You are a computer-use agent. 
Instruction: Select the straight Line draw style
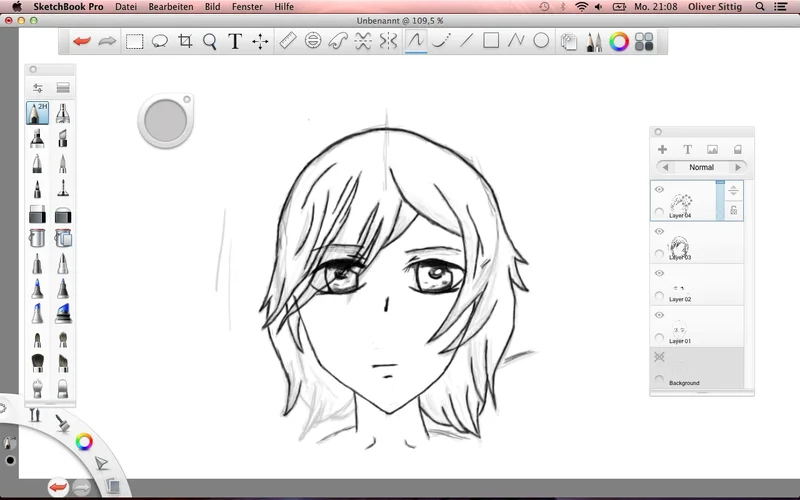[x=466, y=40]
